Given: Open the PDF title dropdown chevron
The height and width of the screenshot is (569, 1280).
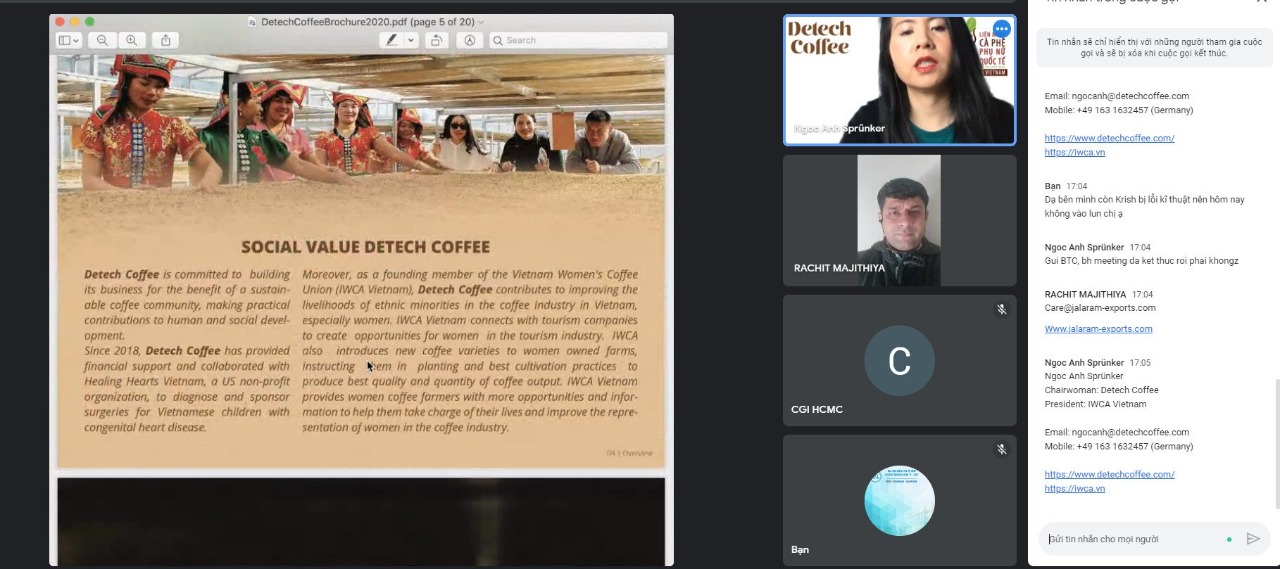Looking at the screenshot, I should [481, 22].
